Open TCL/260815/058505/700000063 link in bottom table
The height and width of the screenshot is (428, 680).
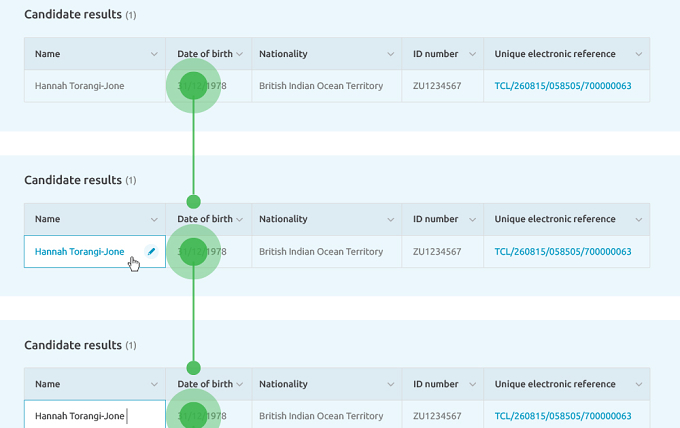pos(563,416)
